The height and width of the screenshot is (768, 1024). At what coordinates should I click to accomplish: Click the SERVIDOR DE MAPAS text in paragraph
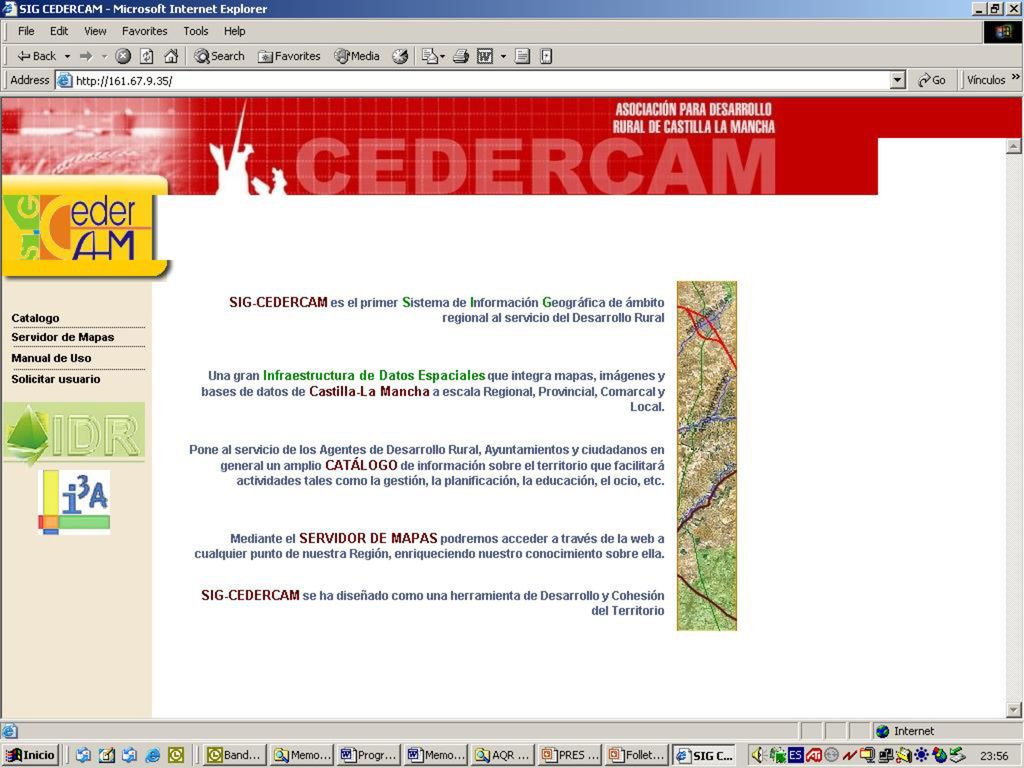click(x=368, y=538)
